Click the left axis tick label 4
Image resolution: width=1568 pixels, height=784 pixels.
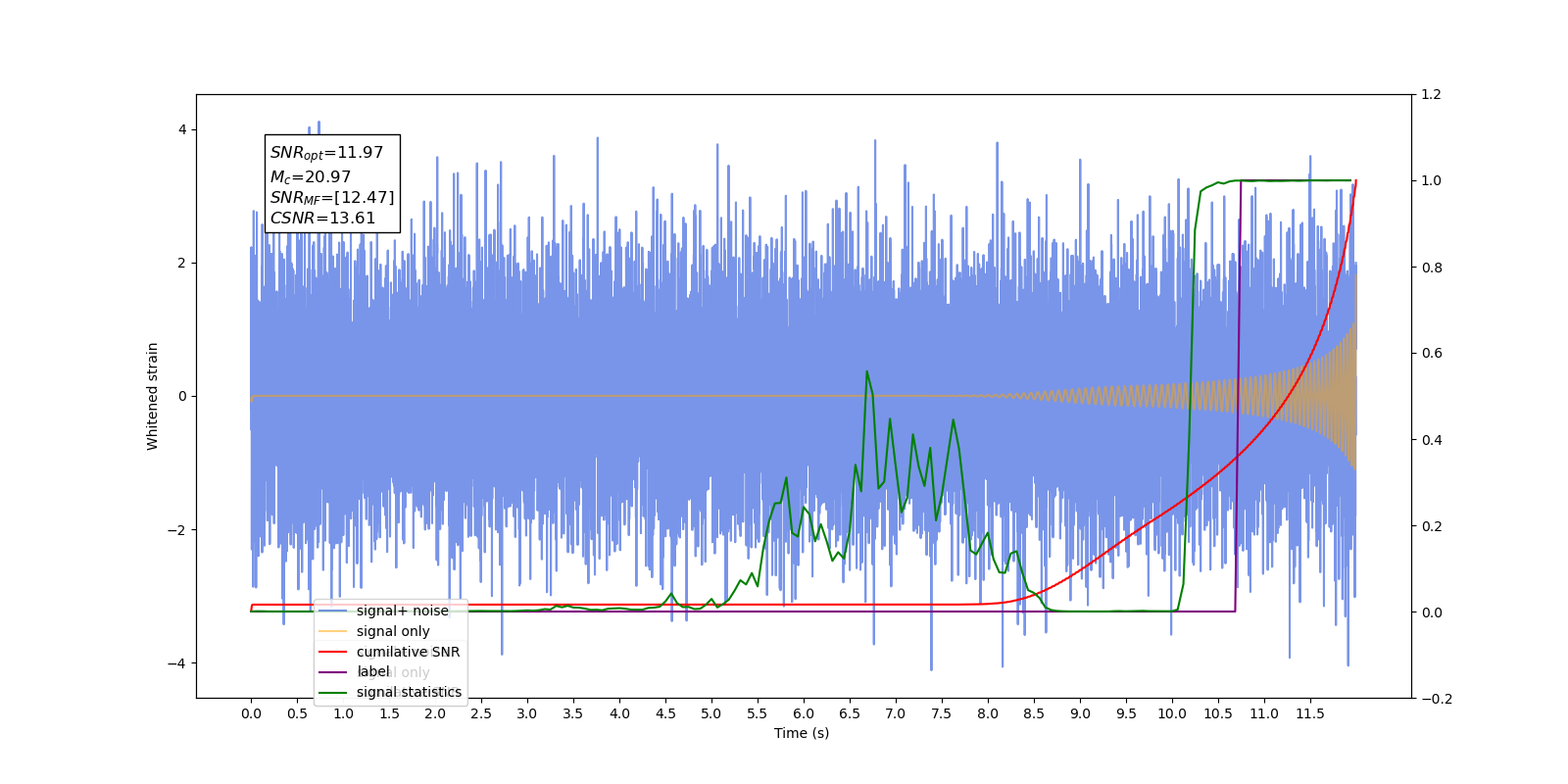(x=181, y=129)
